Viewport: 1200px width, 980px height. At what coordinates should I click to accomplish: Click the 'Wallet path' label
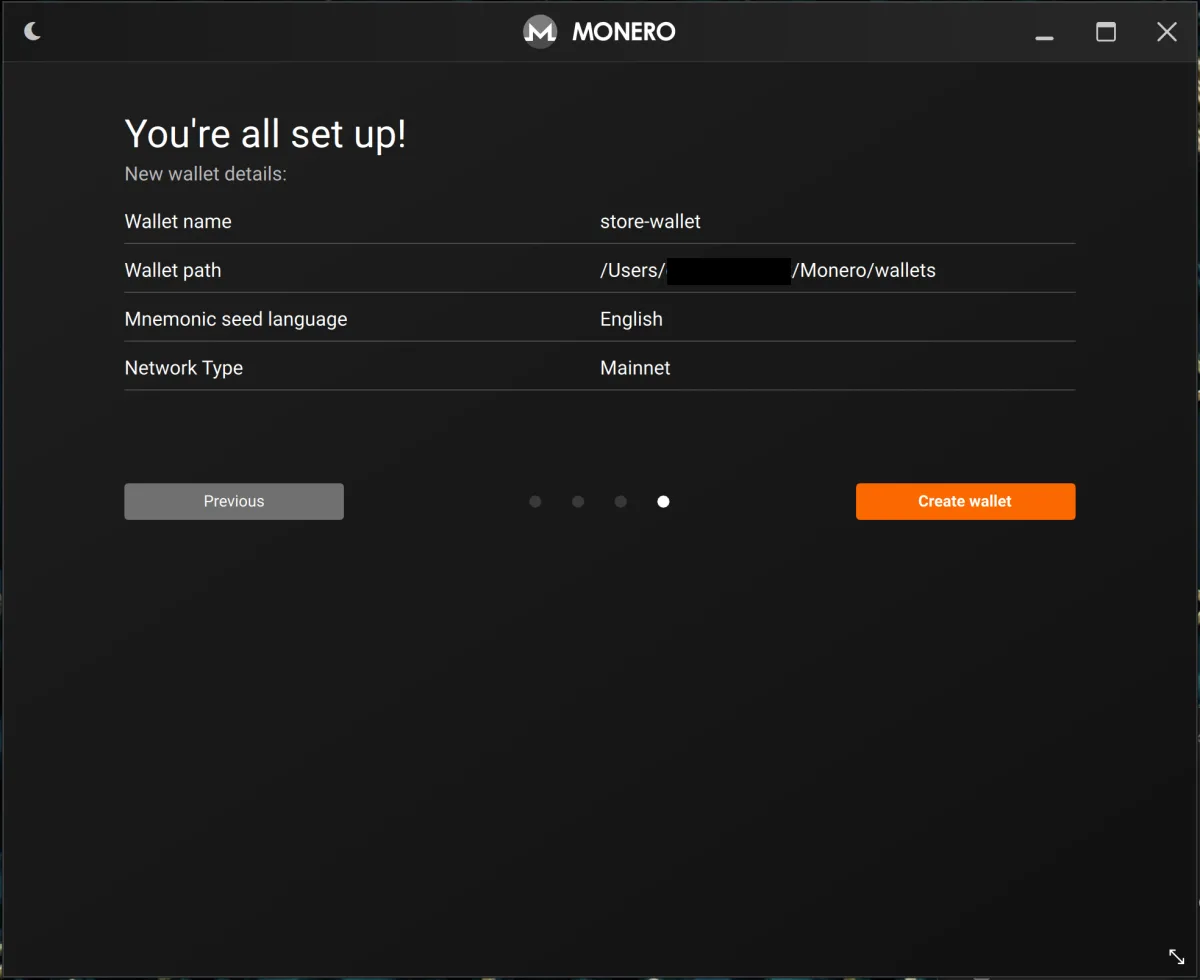pyautogui.click(x=173, y=271)
